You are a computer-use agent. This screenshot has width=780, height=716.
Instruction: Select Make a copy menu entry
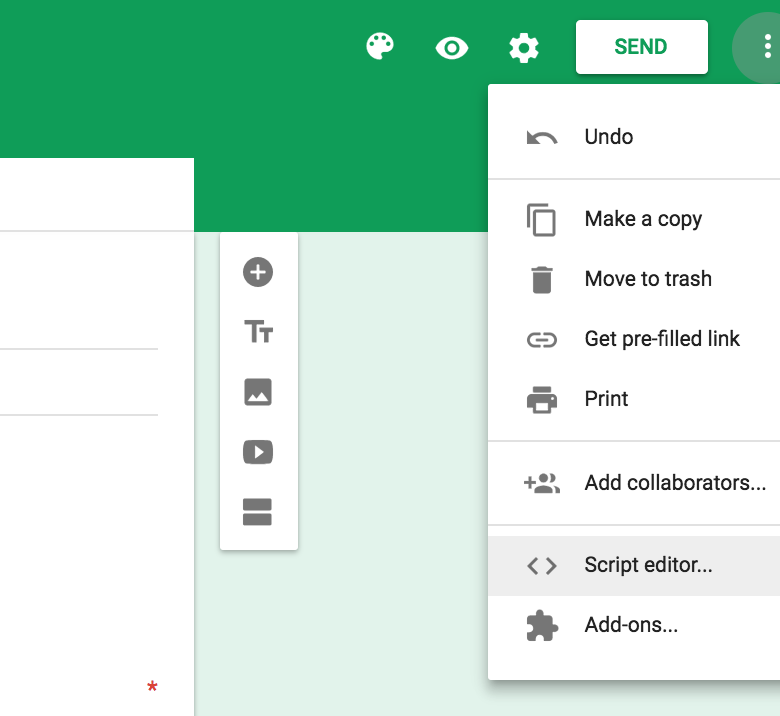coord(634,219)
